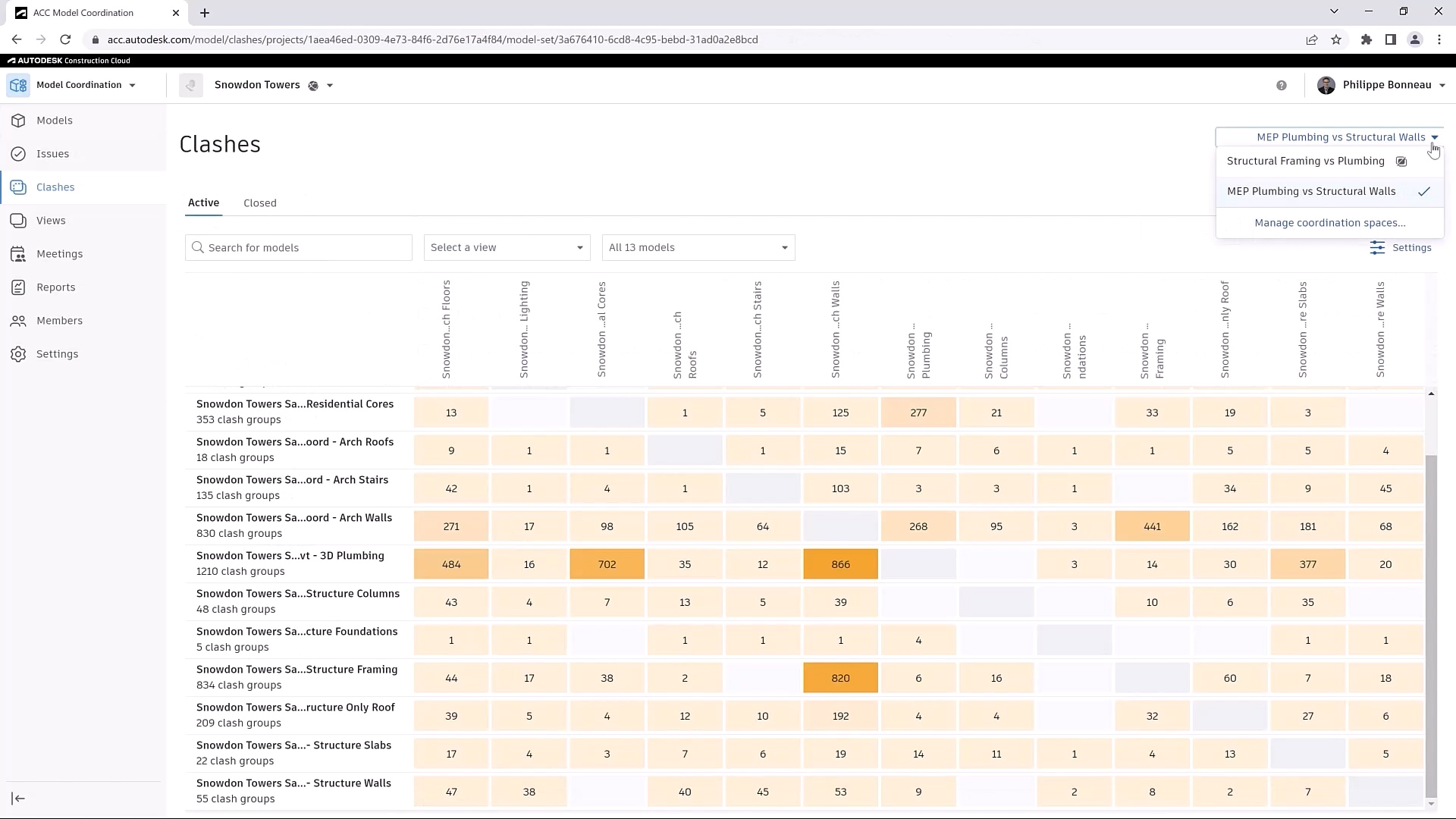Click Philippe Bonneau profile avatar
Viewport: 1456px width, 819px height.
click(x=1326, y=85)
